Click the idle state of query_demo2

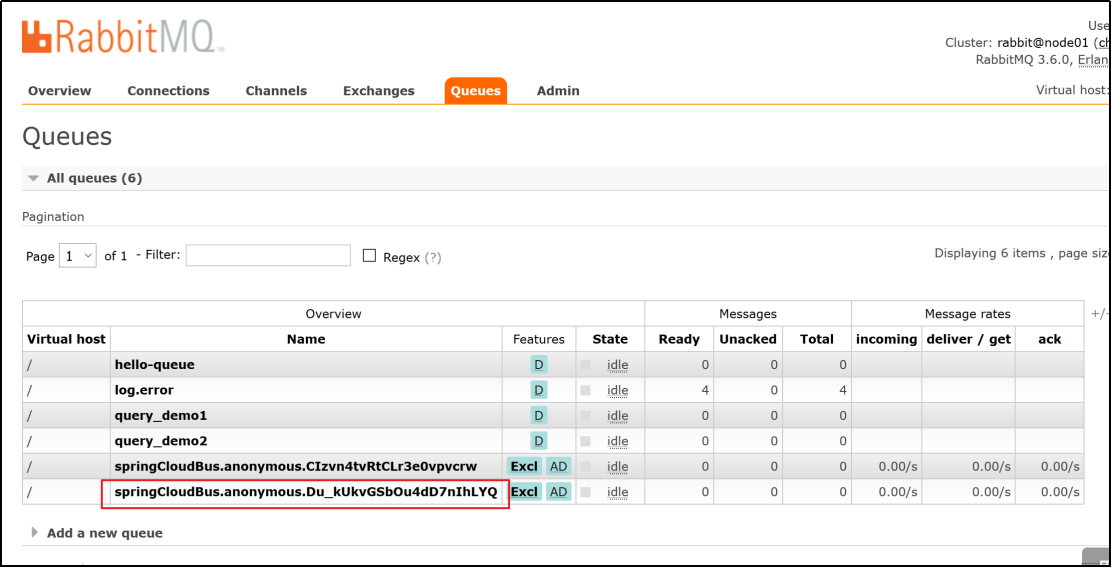[617, 441]
